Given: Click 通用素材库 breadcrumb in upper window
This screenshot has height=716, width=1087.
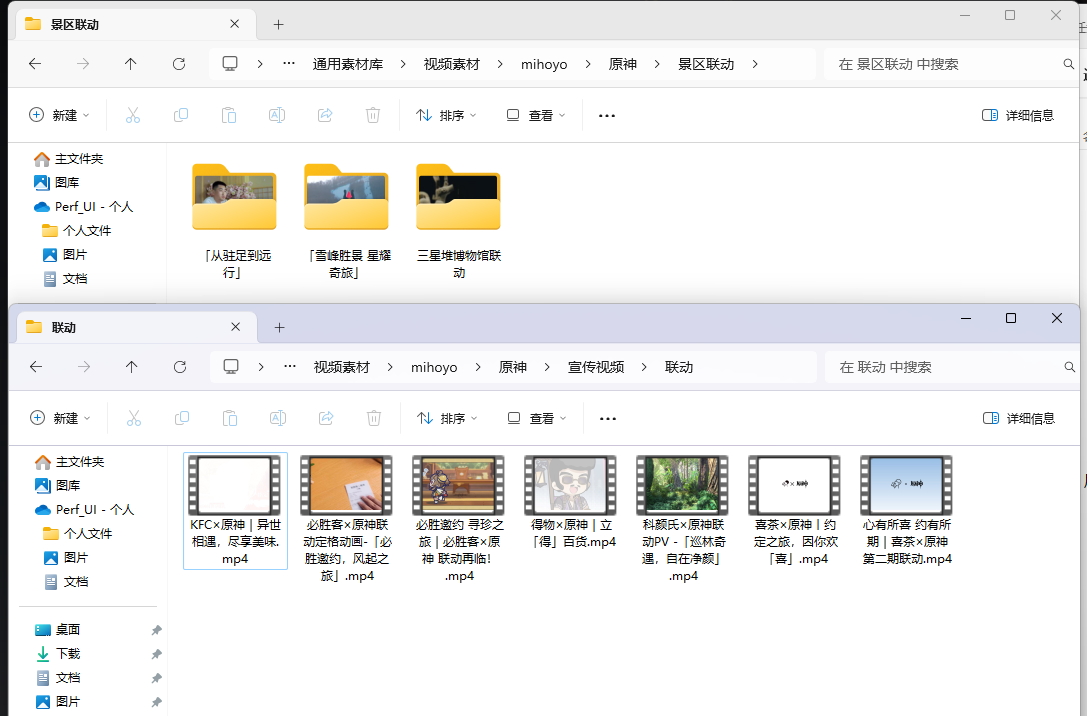Looking at the screenshot, I should coord(347,64).
